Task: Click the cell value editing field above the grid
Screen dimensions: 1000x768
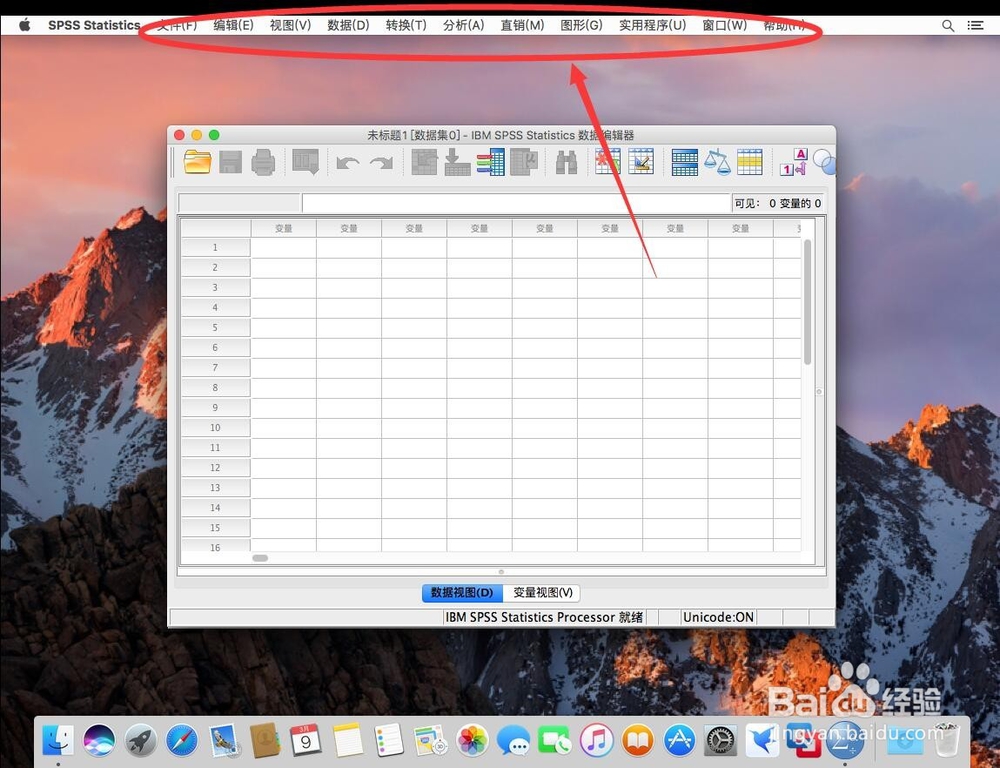Action: click(516, 203)
